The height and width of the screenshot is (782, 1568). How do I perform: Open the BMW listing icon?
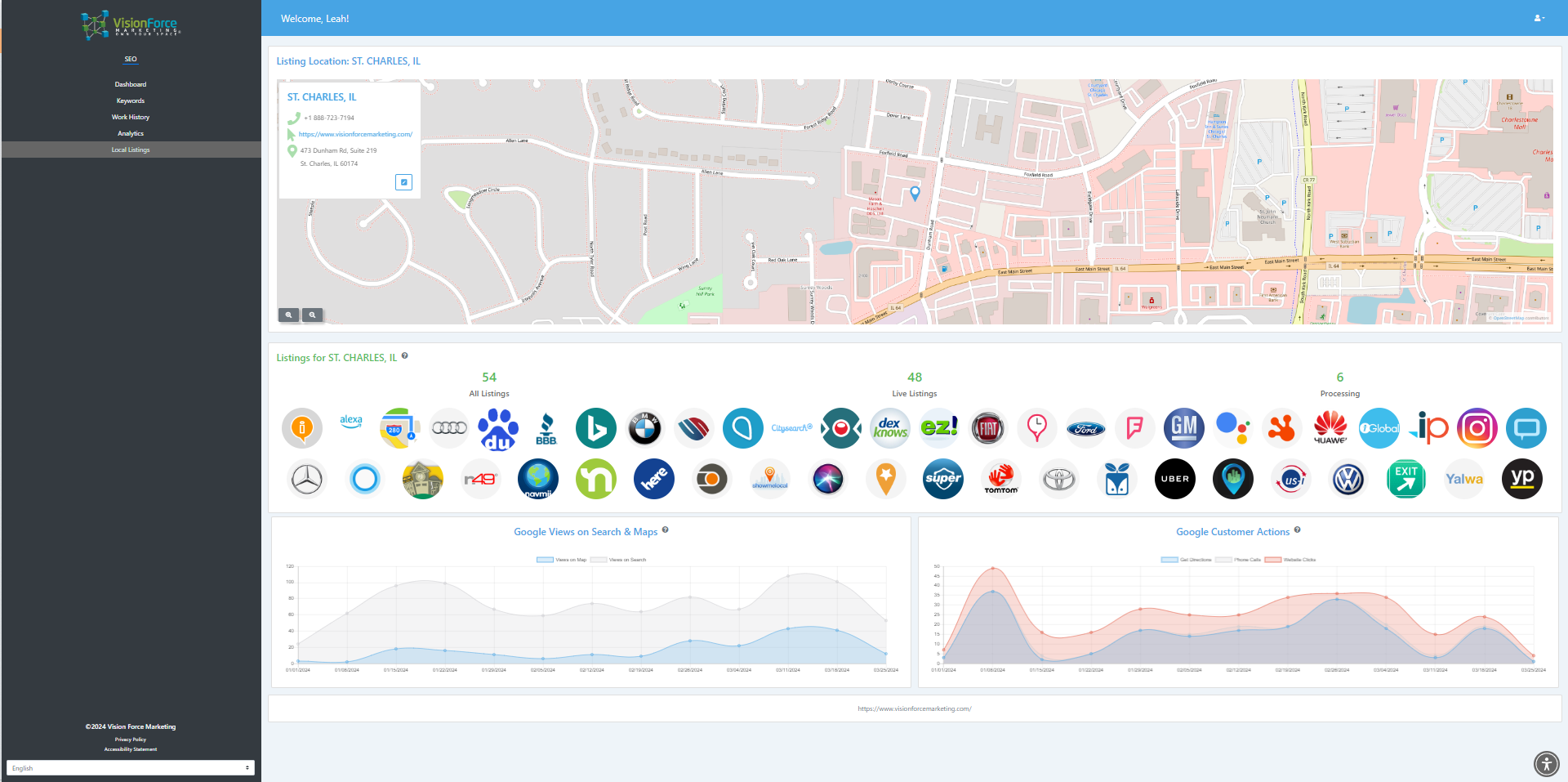click(x=644, y=428)
